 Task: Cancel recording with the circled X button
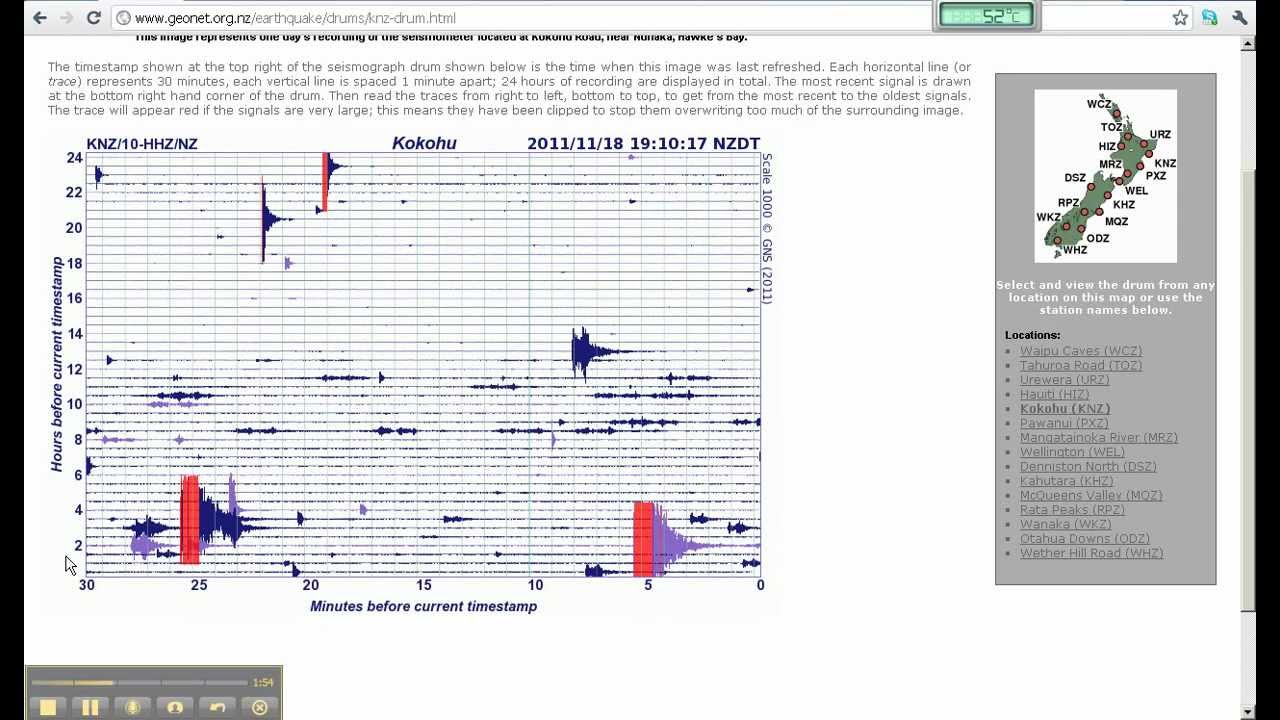point(260,707)
